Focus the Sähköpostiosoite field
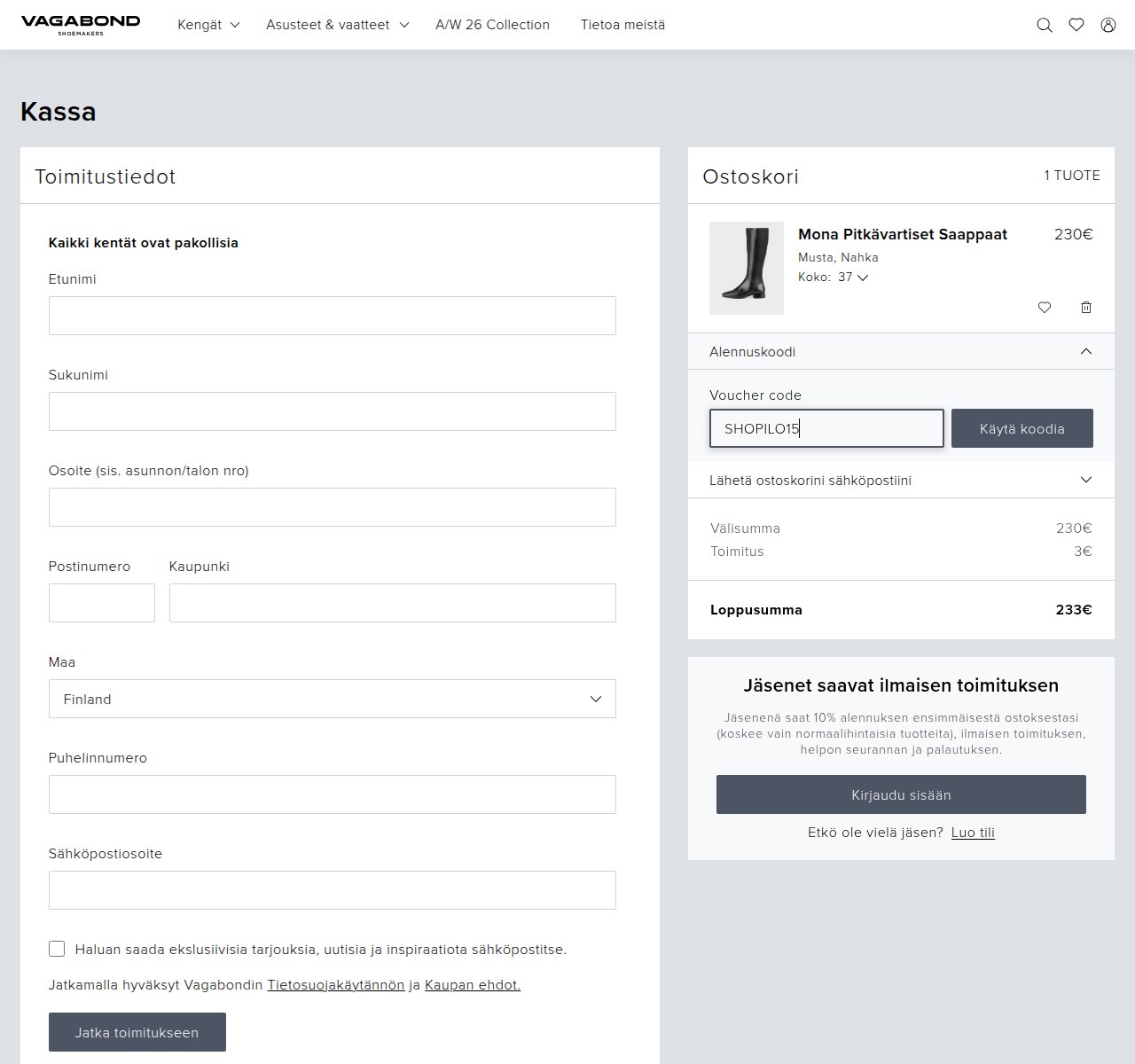1135x1064 pixels. pyautogui.click(x=333, y=890)
